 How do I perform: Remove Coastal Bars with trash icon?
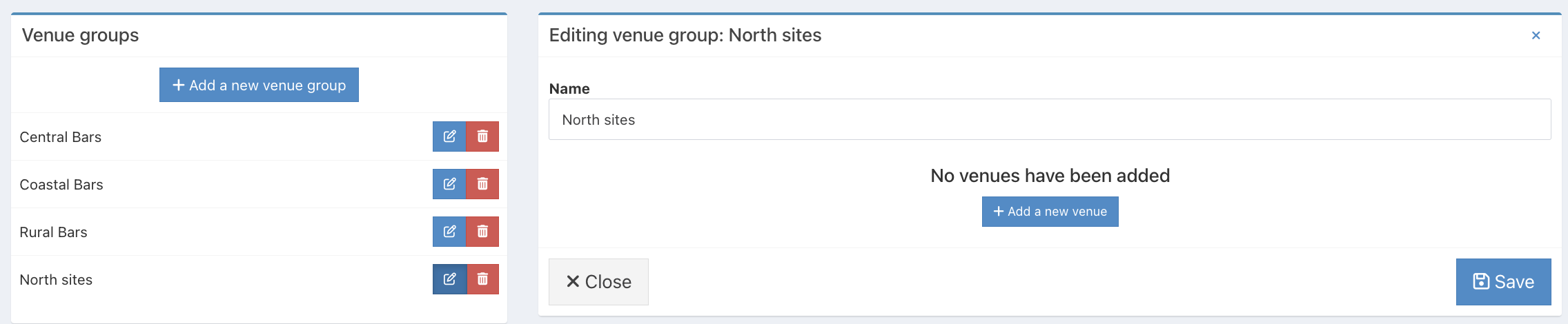(x=482, y=184)
